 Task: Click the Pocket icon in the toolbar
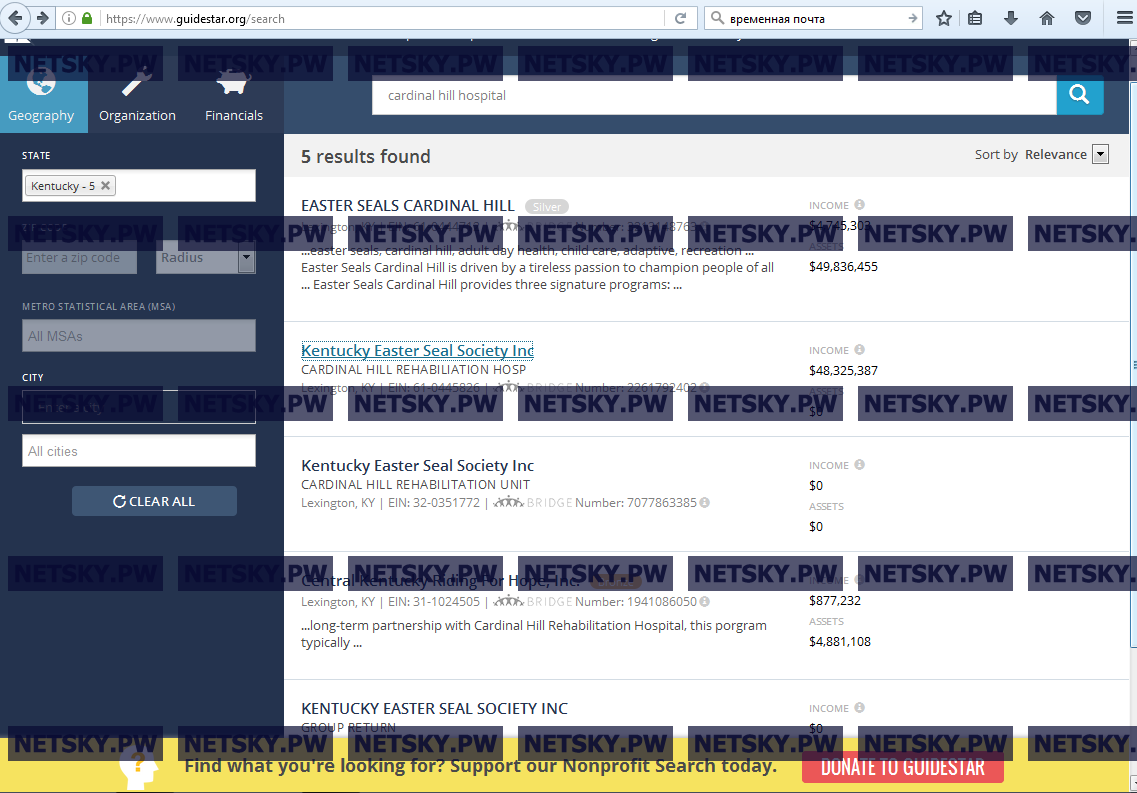1082,18
